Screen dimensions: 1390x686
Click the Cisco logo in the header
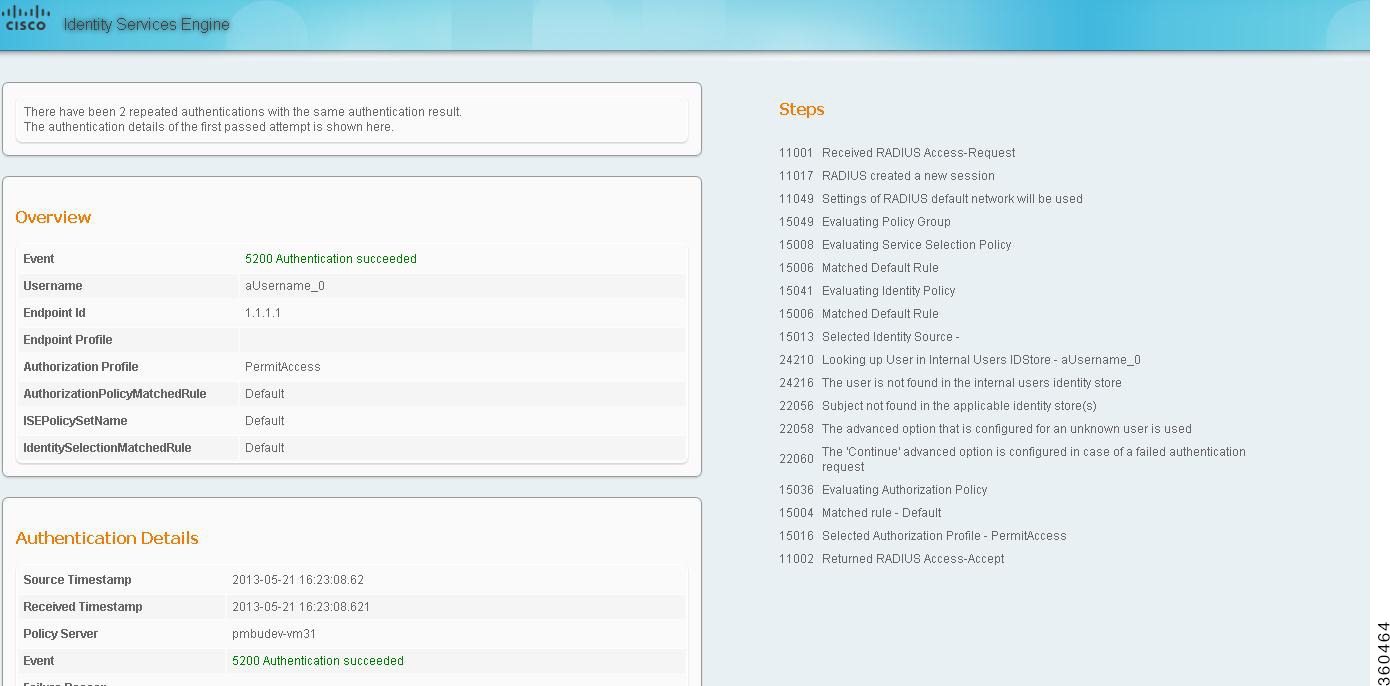tap(26, 19)
